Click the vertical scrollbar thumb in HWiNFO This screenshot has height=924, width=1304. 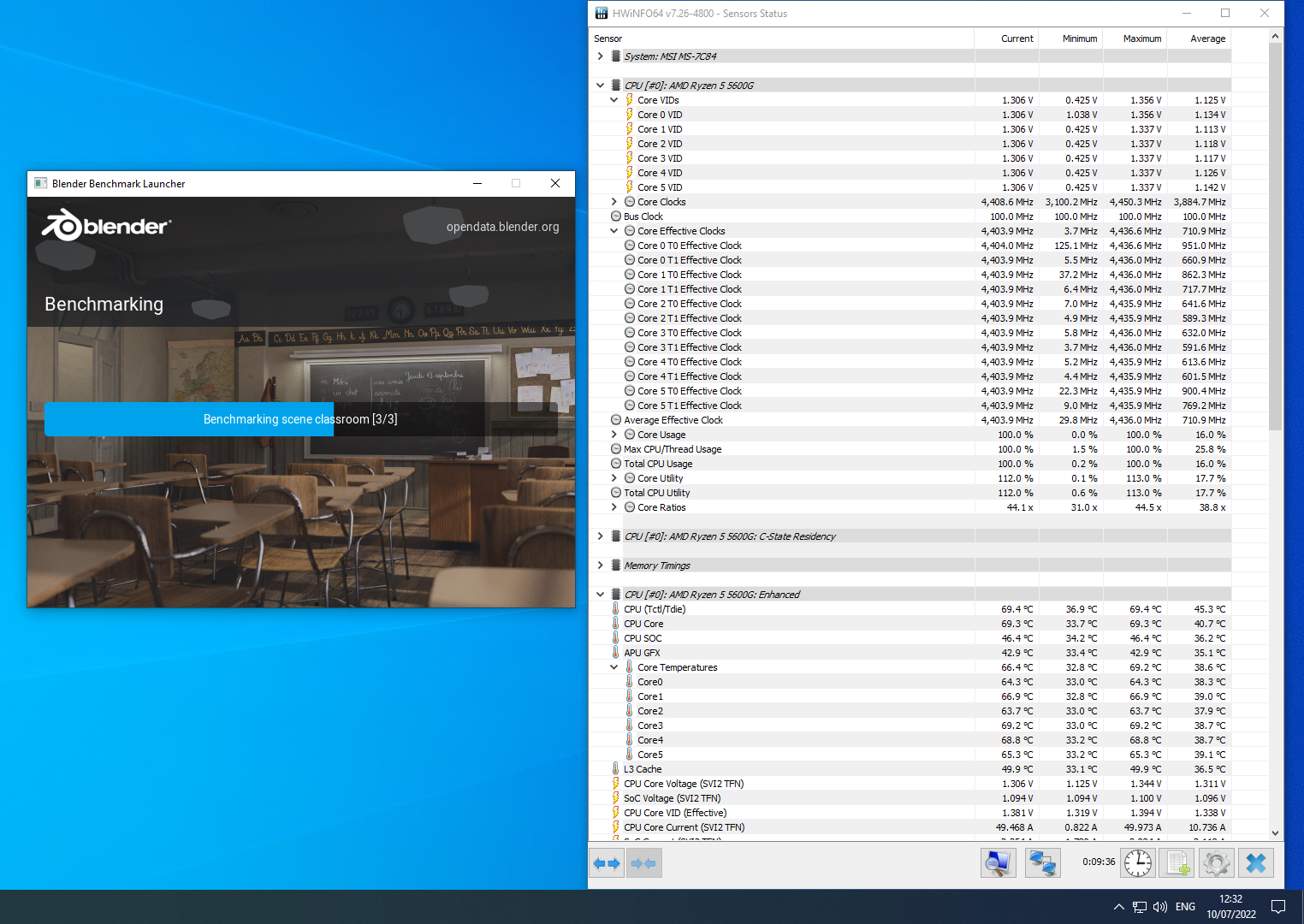[1275, 237]
